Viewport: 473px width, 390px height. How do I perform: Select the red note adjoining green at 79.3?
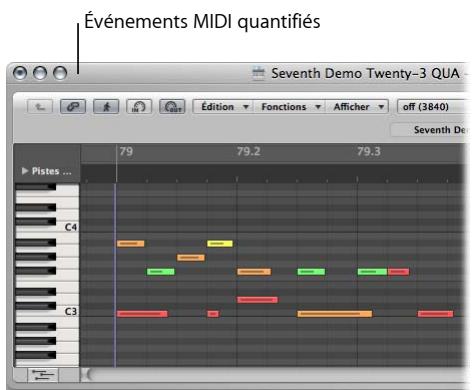398,272
